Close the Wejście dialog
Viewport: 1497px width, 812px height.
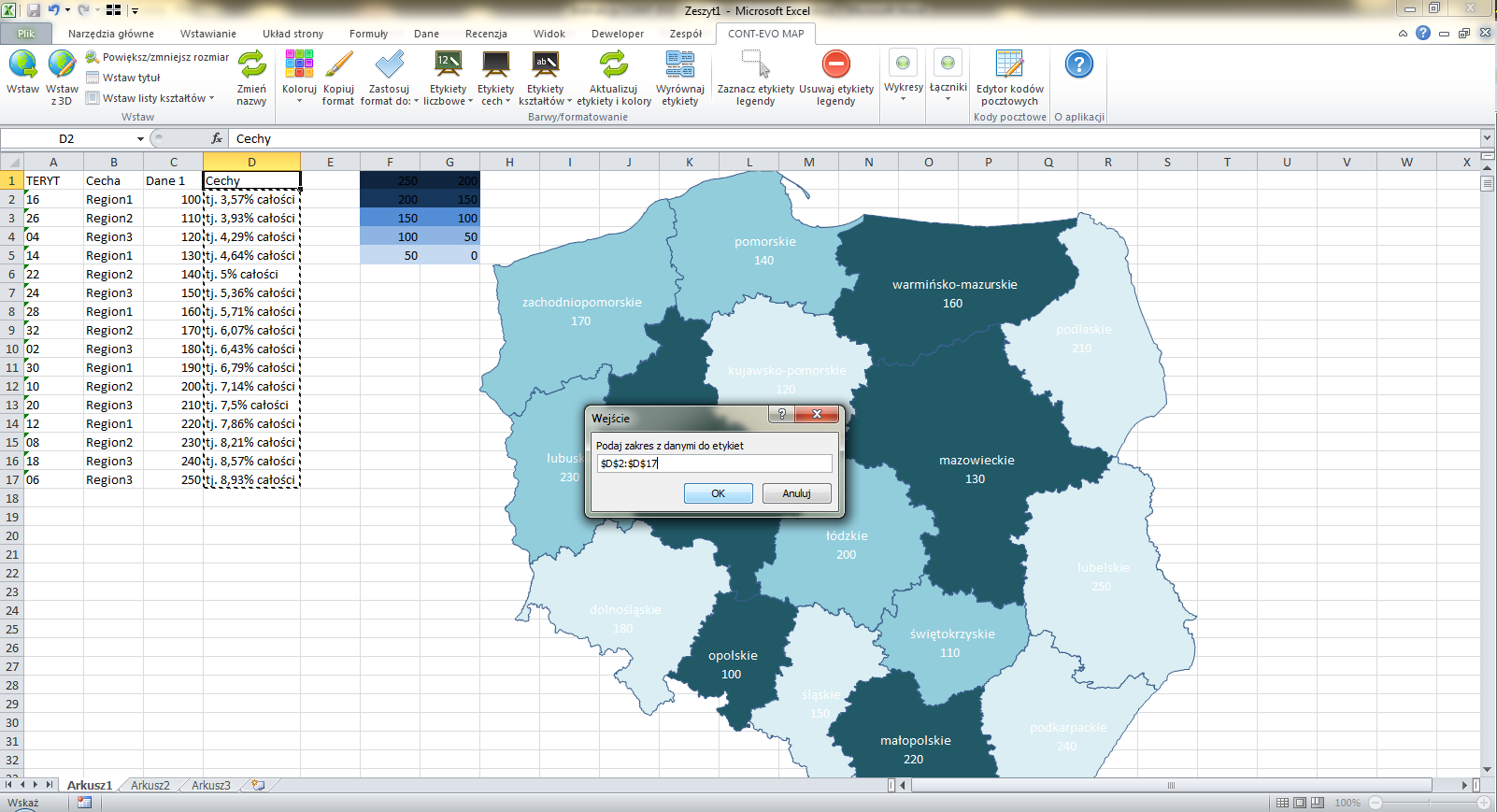[x=817, y=414]
